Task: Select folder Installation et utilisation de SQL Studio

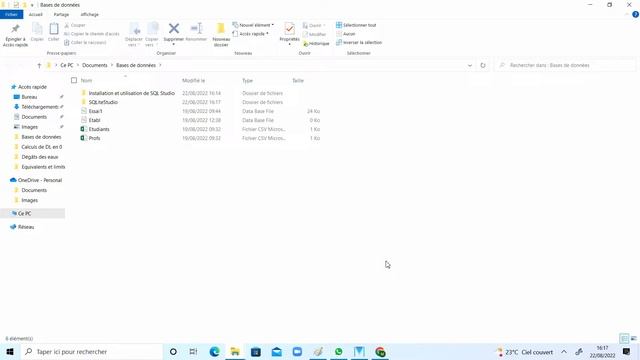Action: [131, 93]
